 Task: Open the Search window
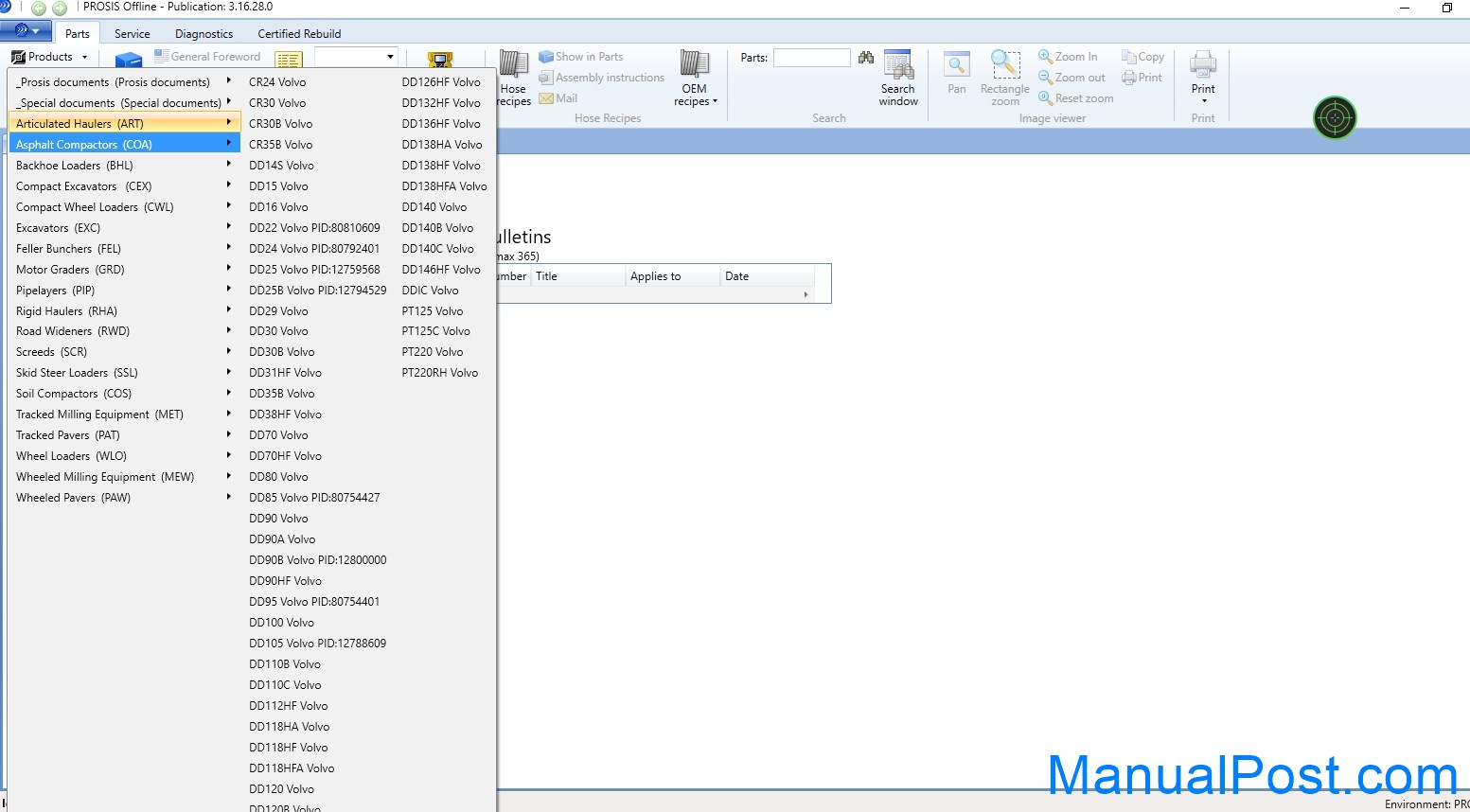898,79
